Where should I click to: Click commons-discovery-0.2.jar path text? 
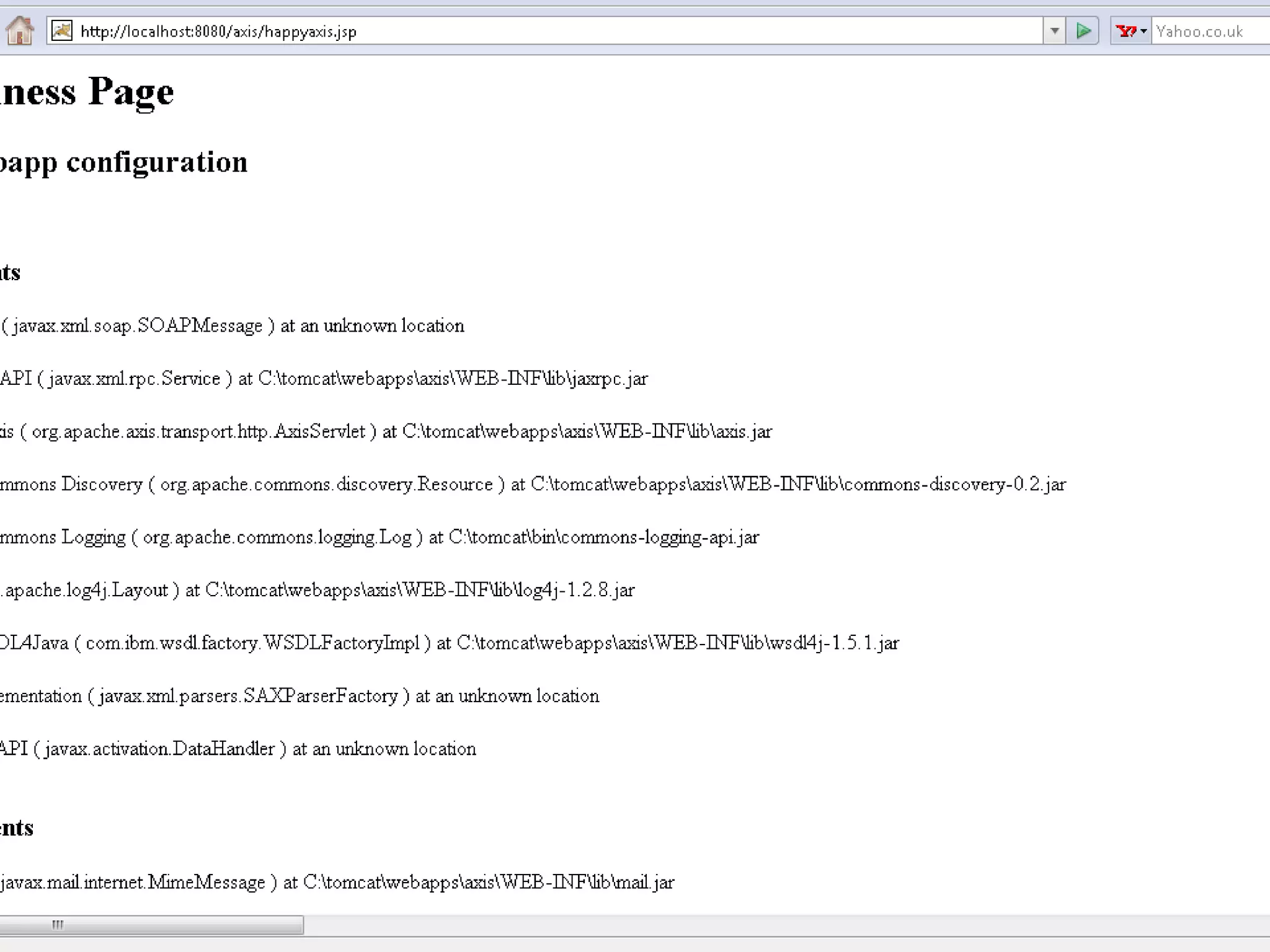pos(799,484)
